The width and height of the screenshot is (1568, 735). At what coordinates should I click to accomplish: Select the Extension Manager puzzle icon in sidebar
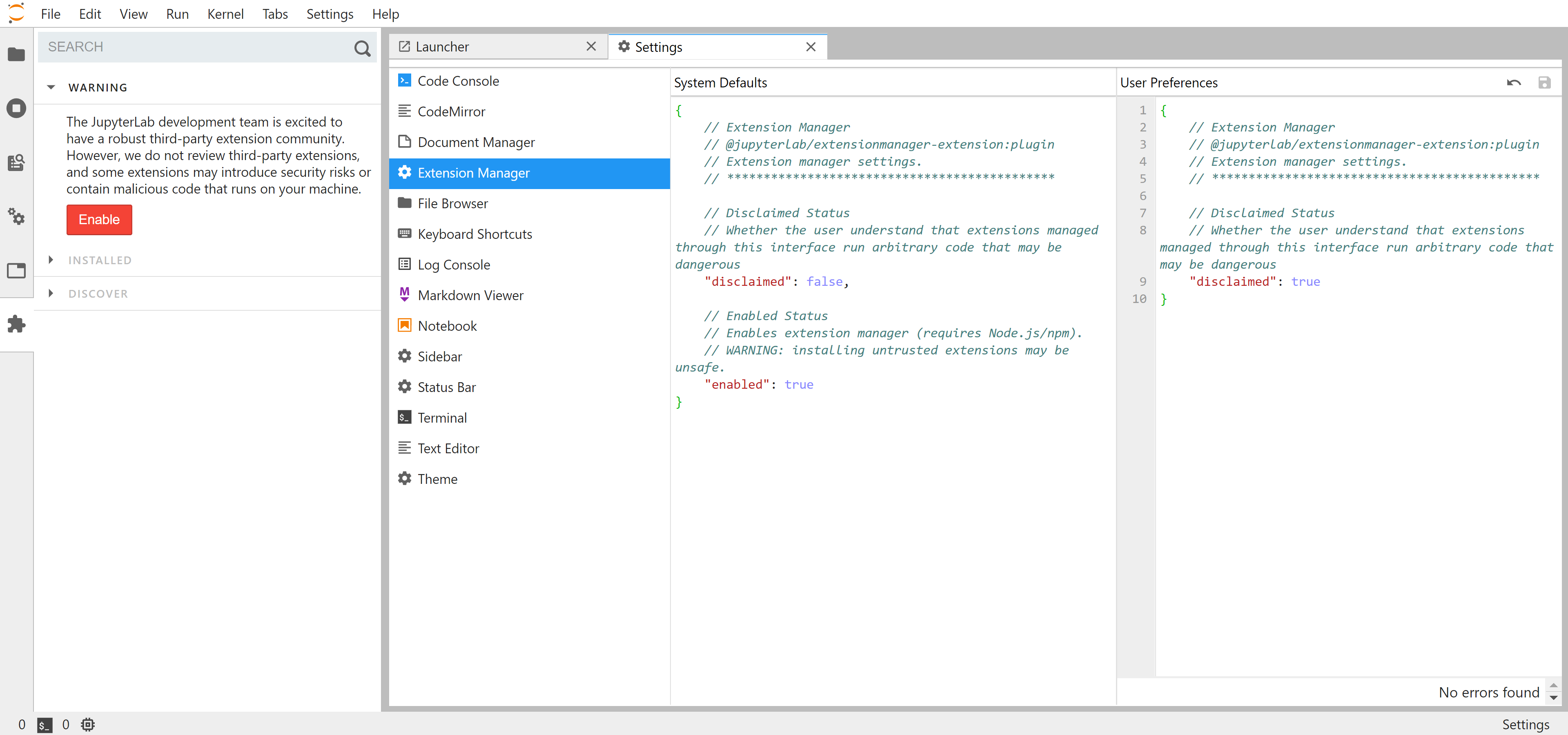(x=16, y=324)
